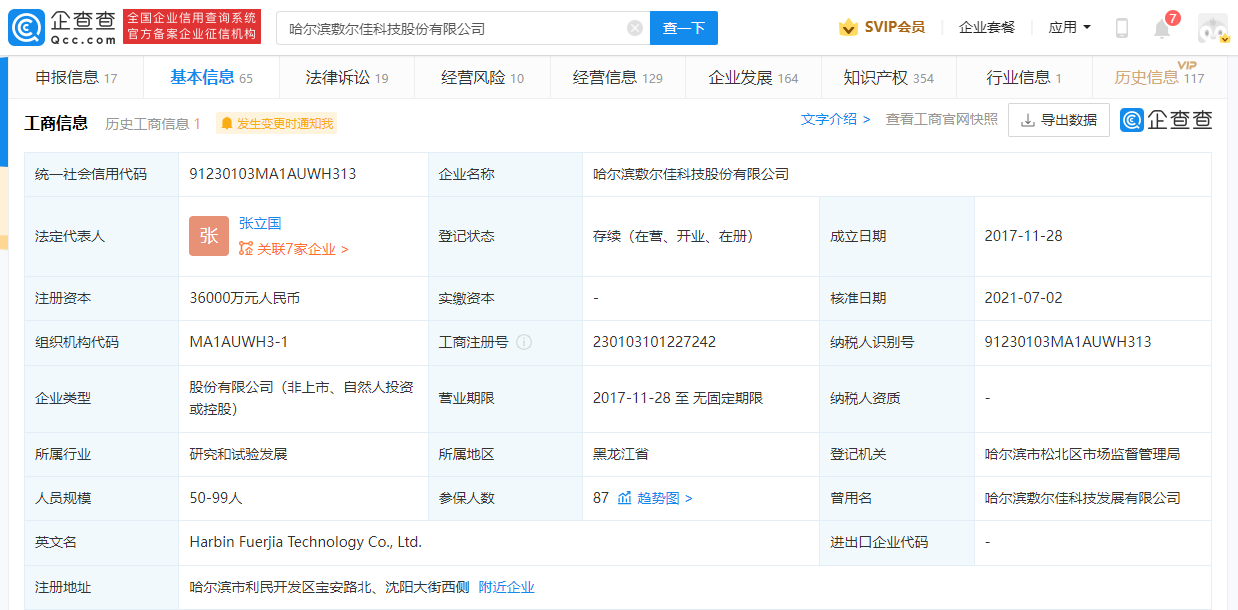Open 张立国 legal representative link

pyautogui.click(x=260, y=224)
